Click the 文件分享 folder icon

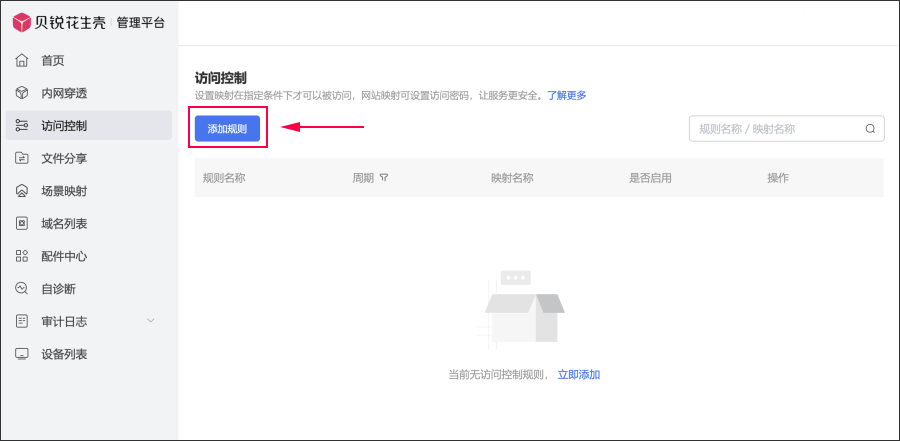point(22,158)
